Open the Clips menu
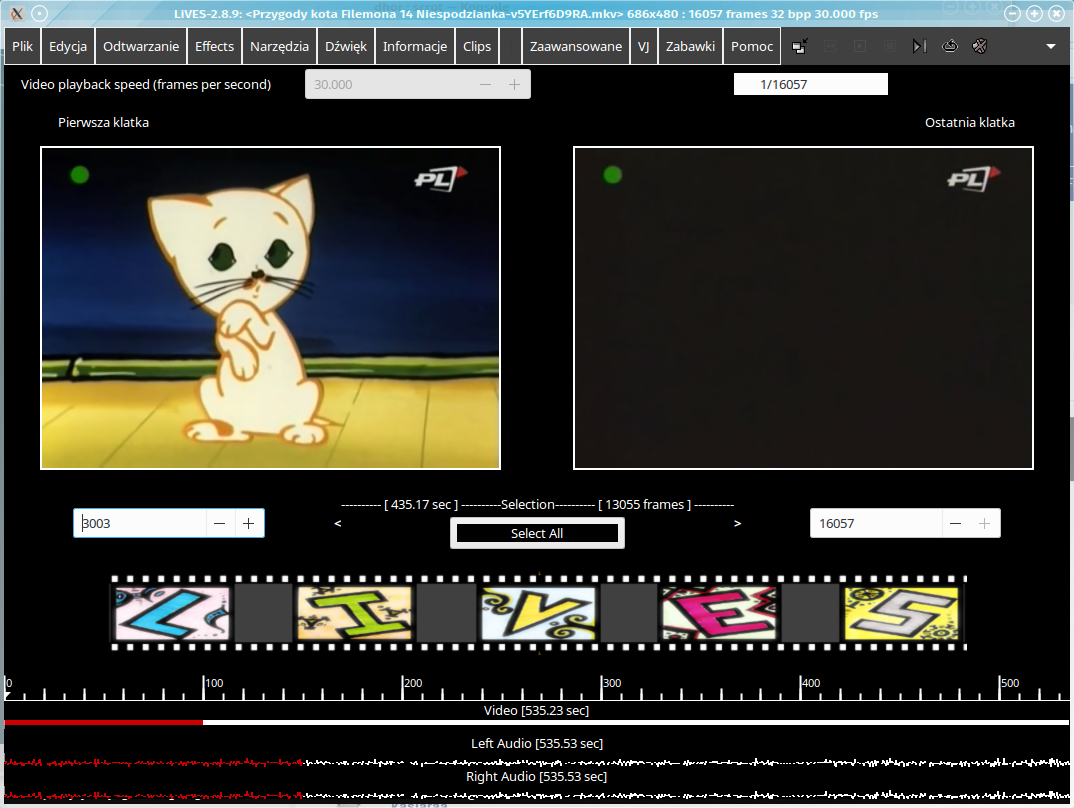 pyautogui.click(x=477, y=46)
